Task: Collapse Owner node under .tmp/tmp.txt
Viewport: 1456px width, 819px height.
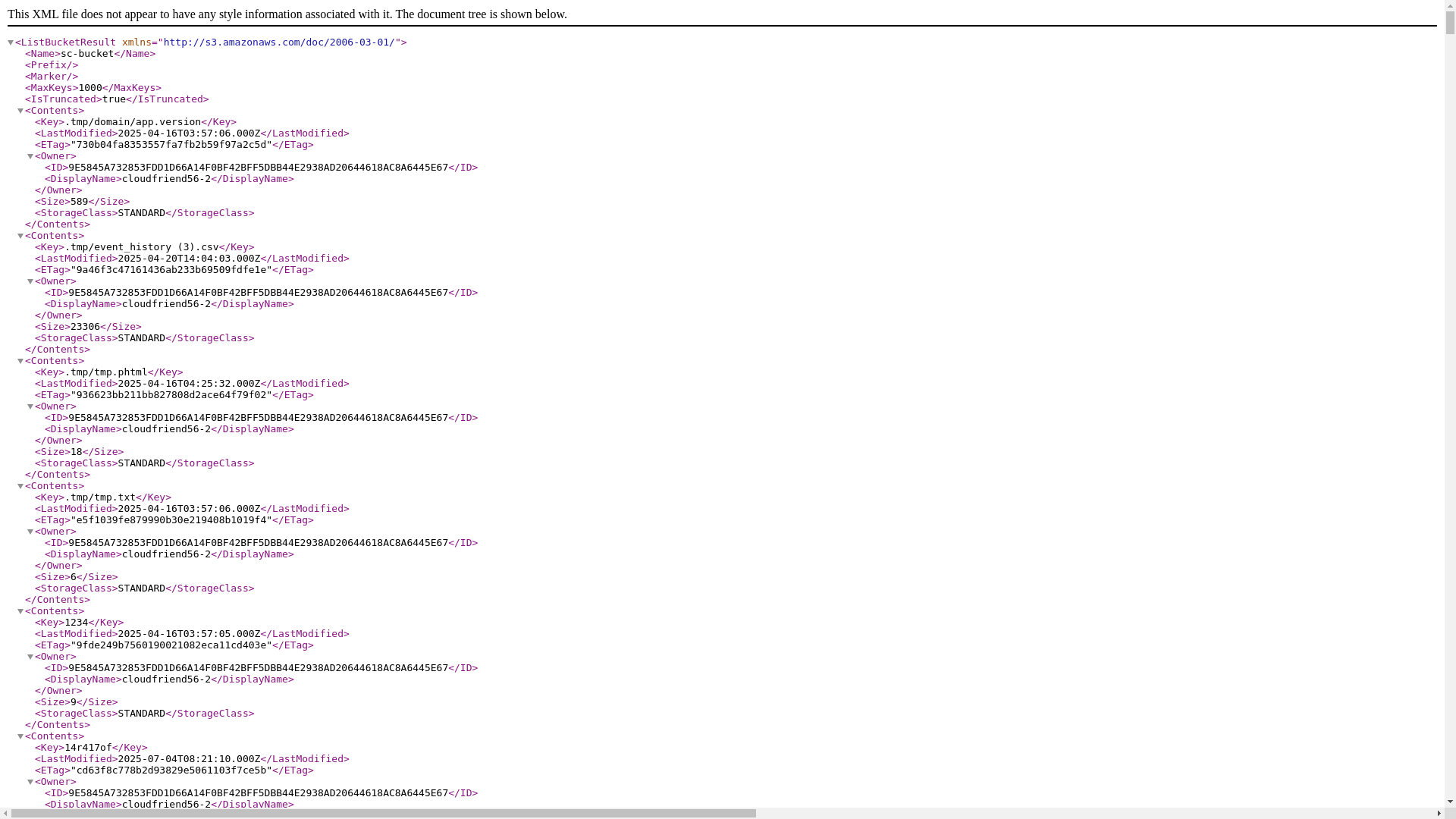Action: pyautogui.click(x=30, y=532)
